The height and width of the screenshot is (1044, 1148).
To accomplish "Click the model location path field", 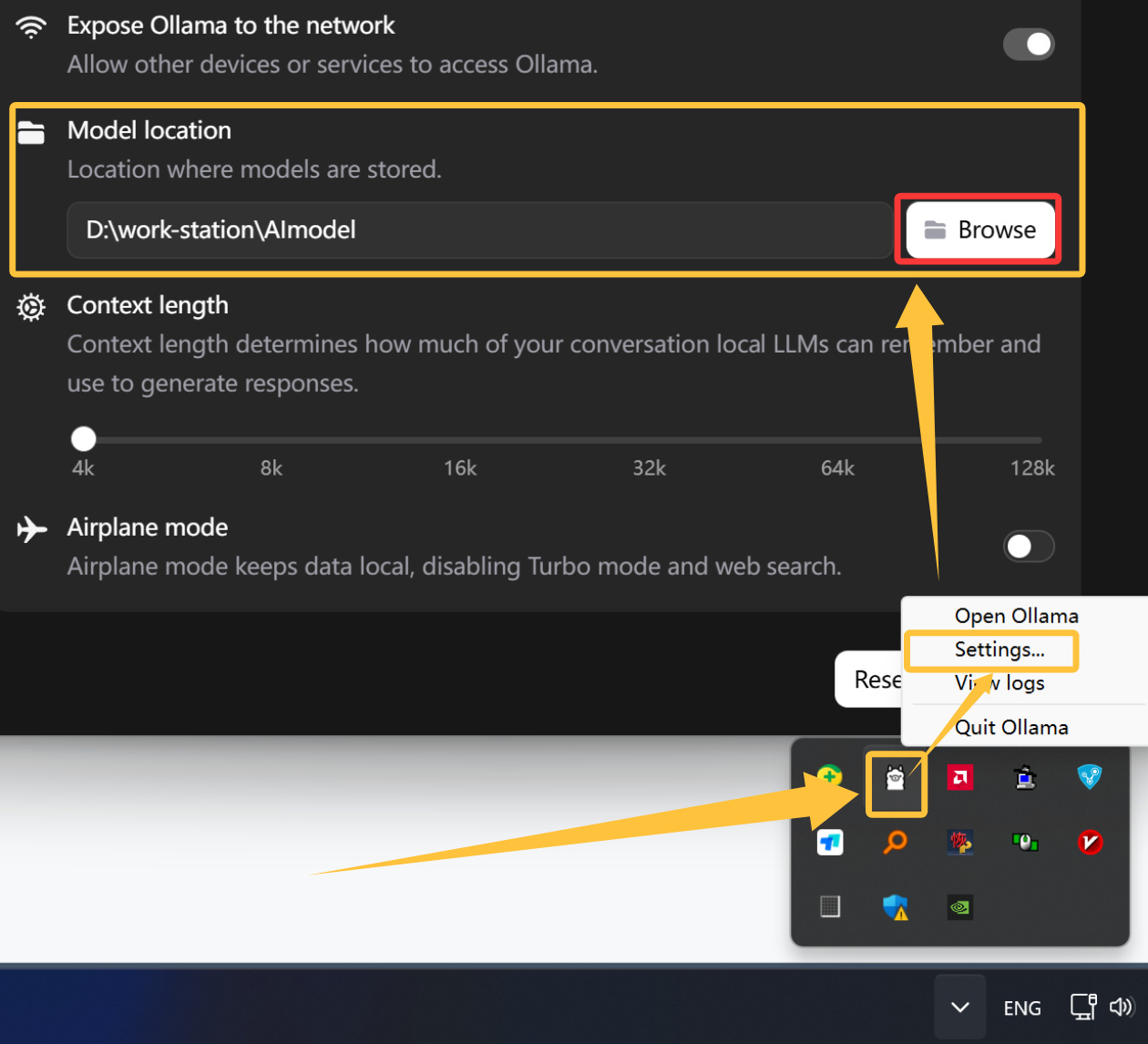I will tap(479, 230).
